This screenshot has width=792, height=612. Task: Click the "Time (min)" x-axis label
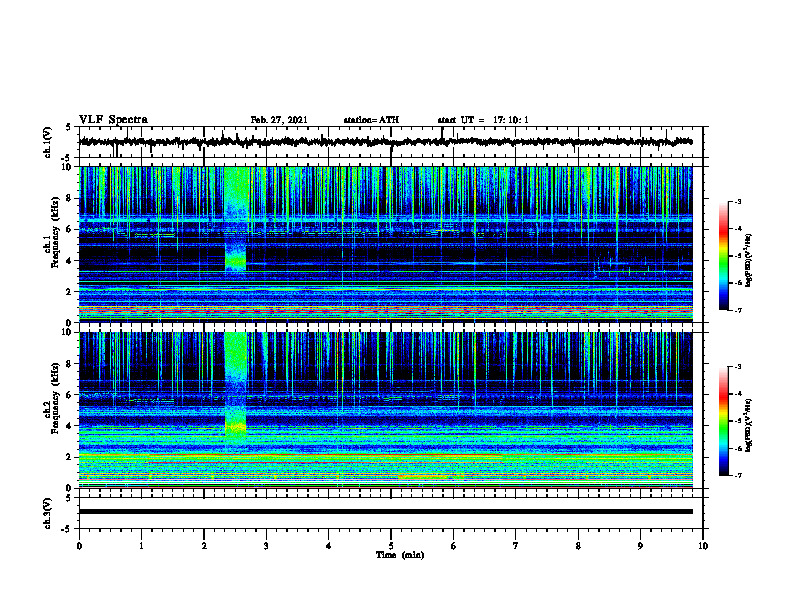[400, 555]
